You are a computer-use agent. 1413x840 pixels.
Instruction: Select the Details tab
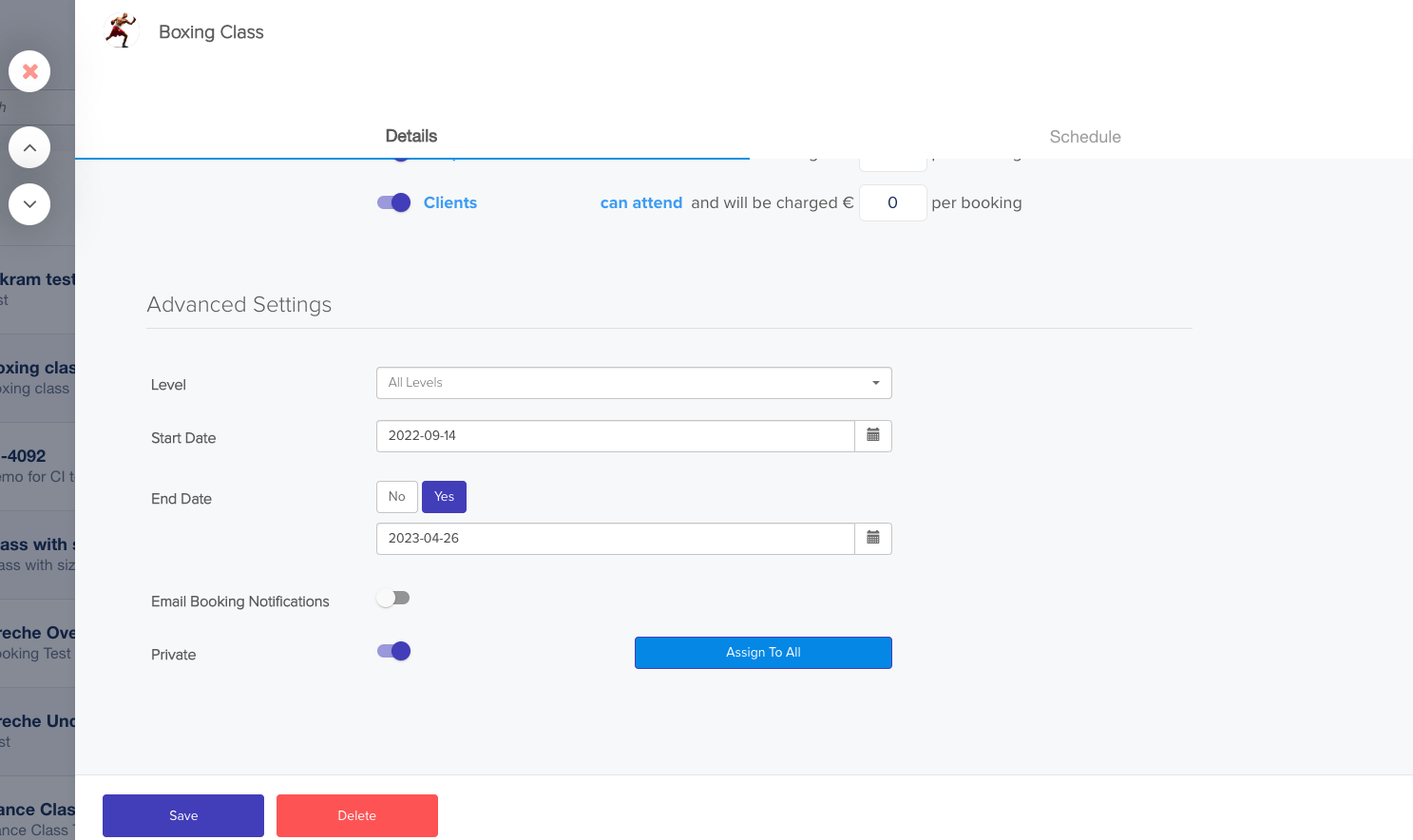coord(411,136)
